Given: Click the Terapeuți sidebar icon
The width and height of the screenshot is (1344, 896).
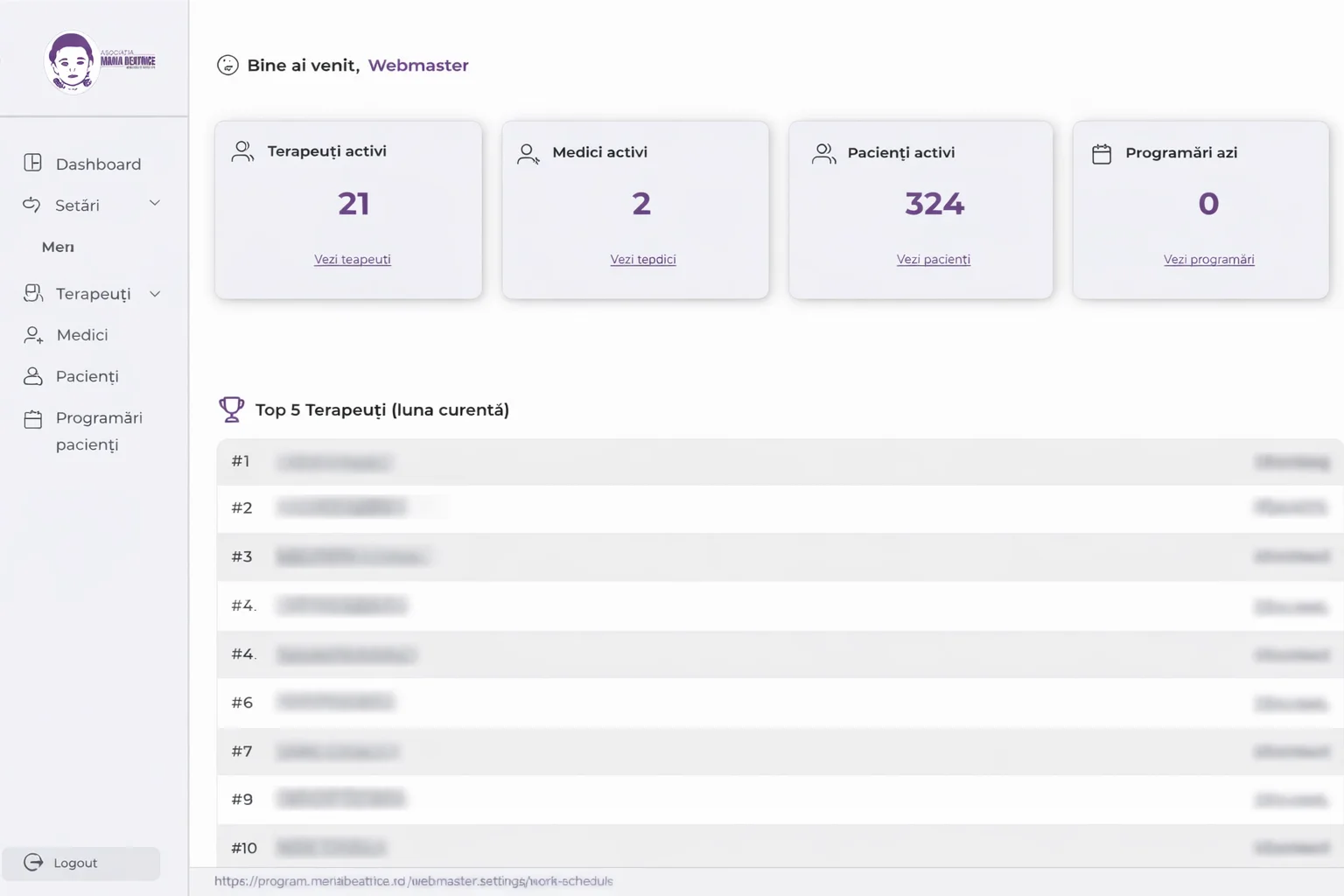Looking at the screenshot, I should (33, 293).
